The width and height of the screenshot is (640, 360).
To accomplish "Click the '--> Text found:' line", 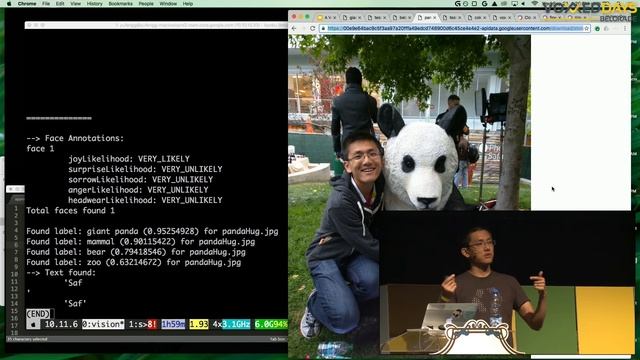I will point(61,273).
